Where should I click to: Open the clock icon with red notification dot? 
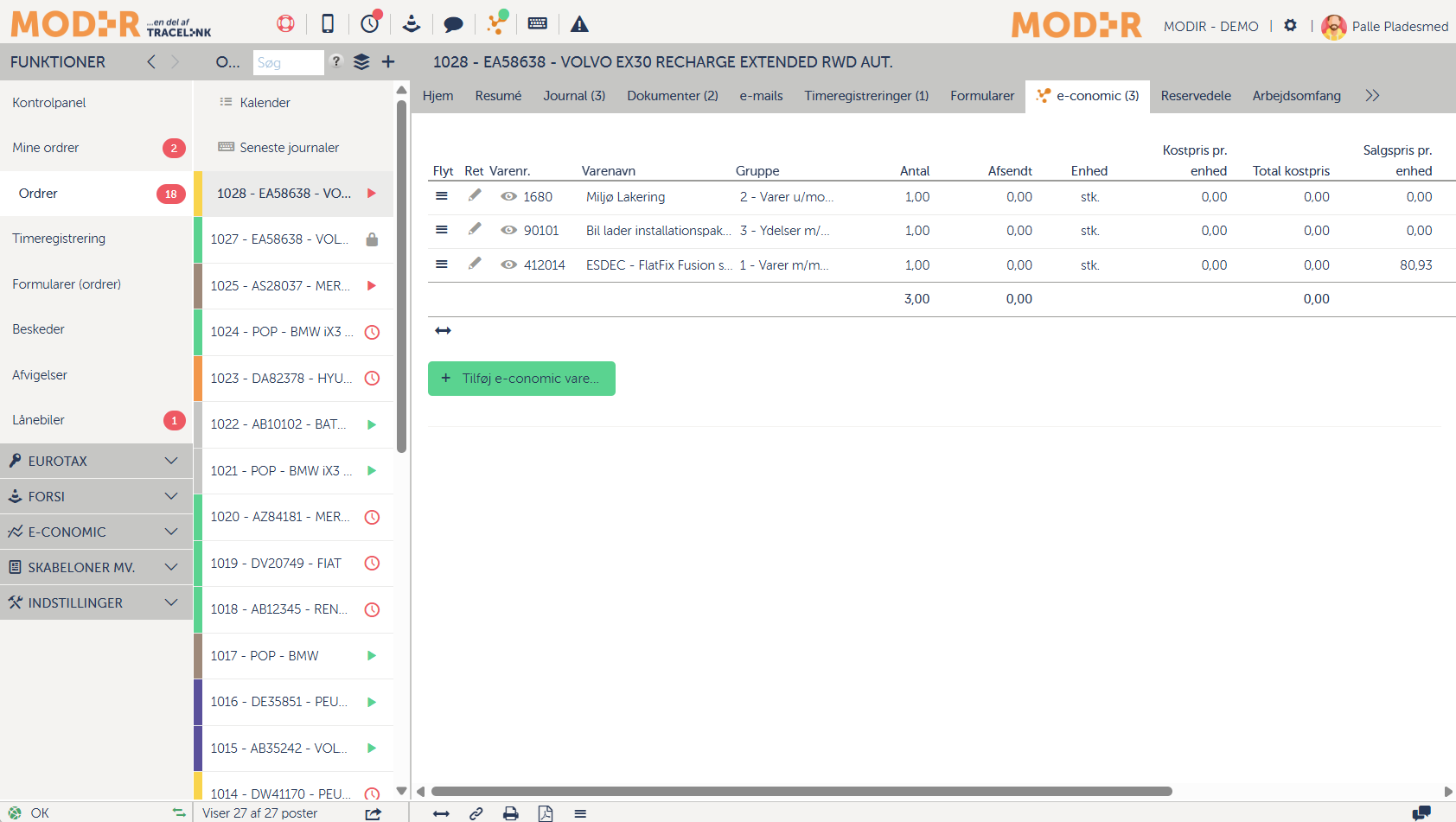click(370, 23)
